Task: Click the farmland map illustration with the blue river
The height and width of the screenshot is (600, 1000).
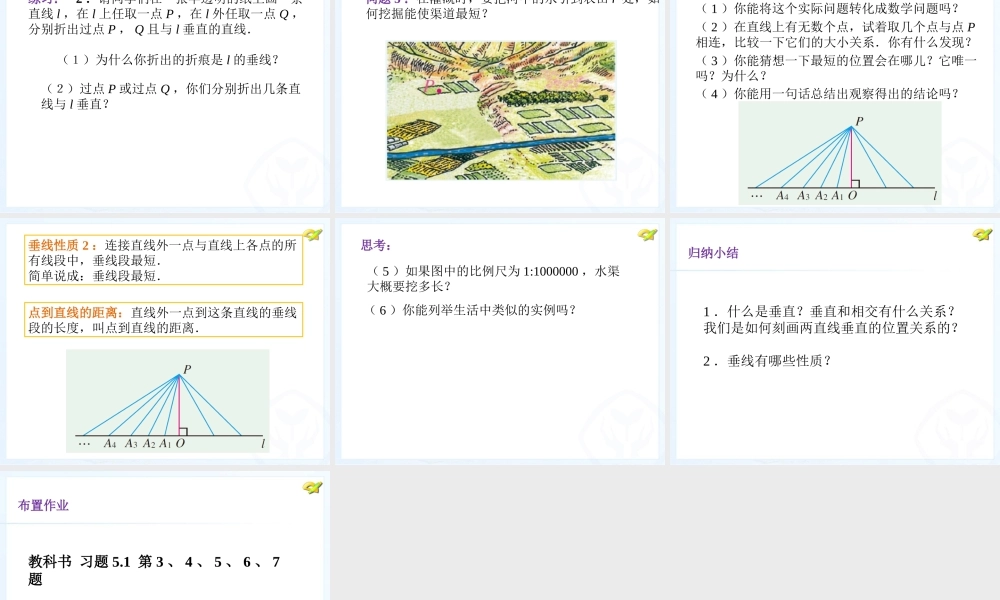Action: pyautogui.click(x=501, y=111)
